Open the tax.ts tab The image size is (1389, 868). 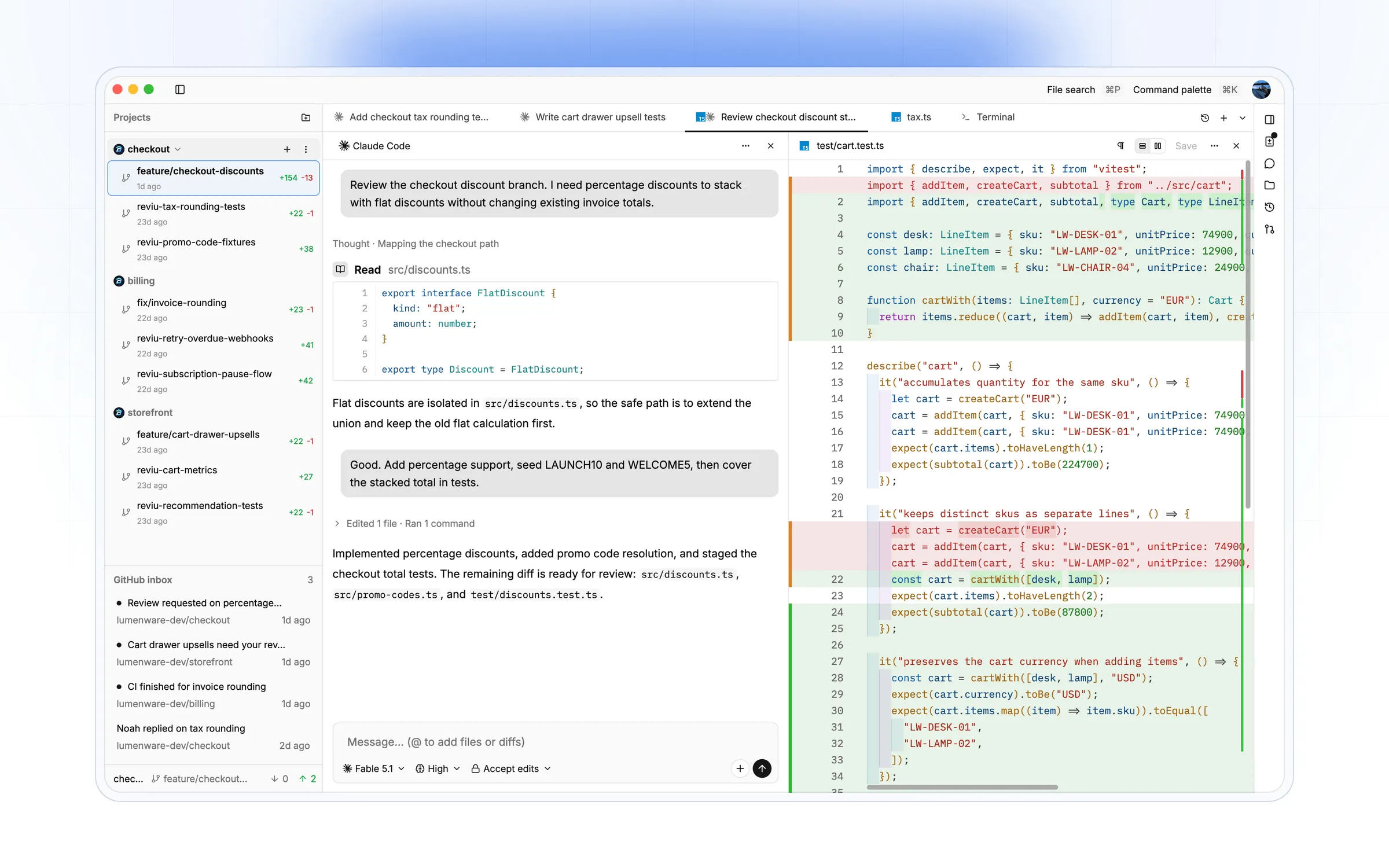[x=911, y=117]
